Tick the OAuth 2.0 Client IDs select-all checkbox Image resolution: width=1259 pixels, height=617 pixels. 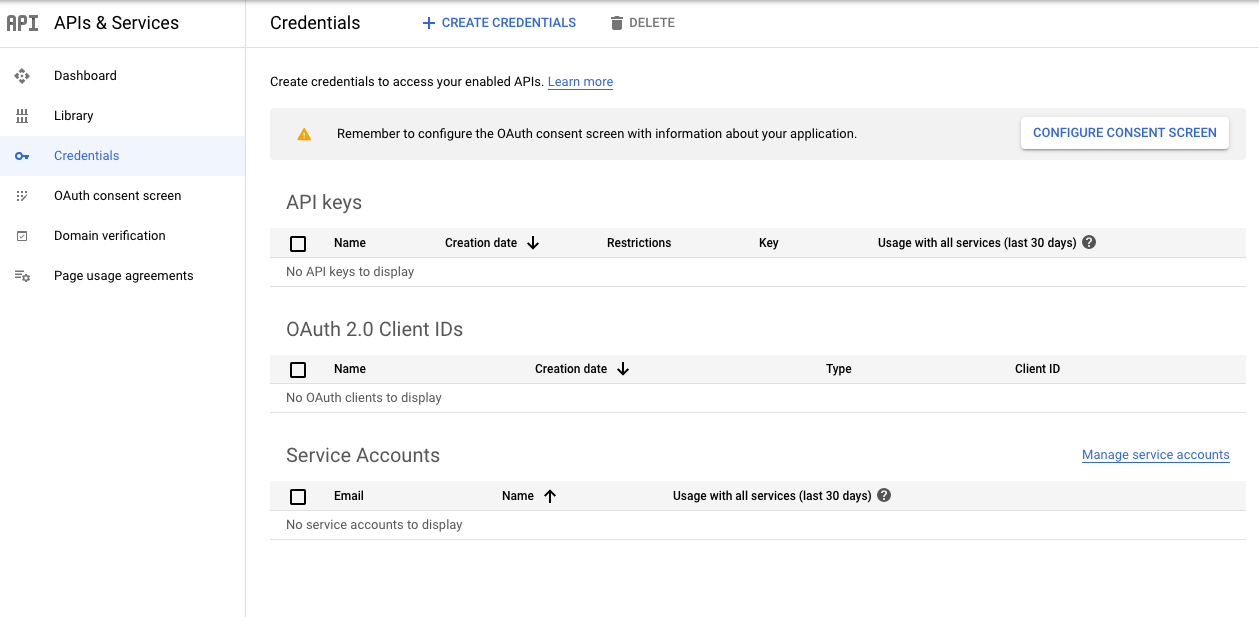click(x=298, y=369)
